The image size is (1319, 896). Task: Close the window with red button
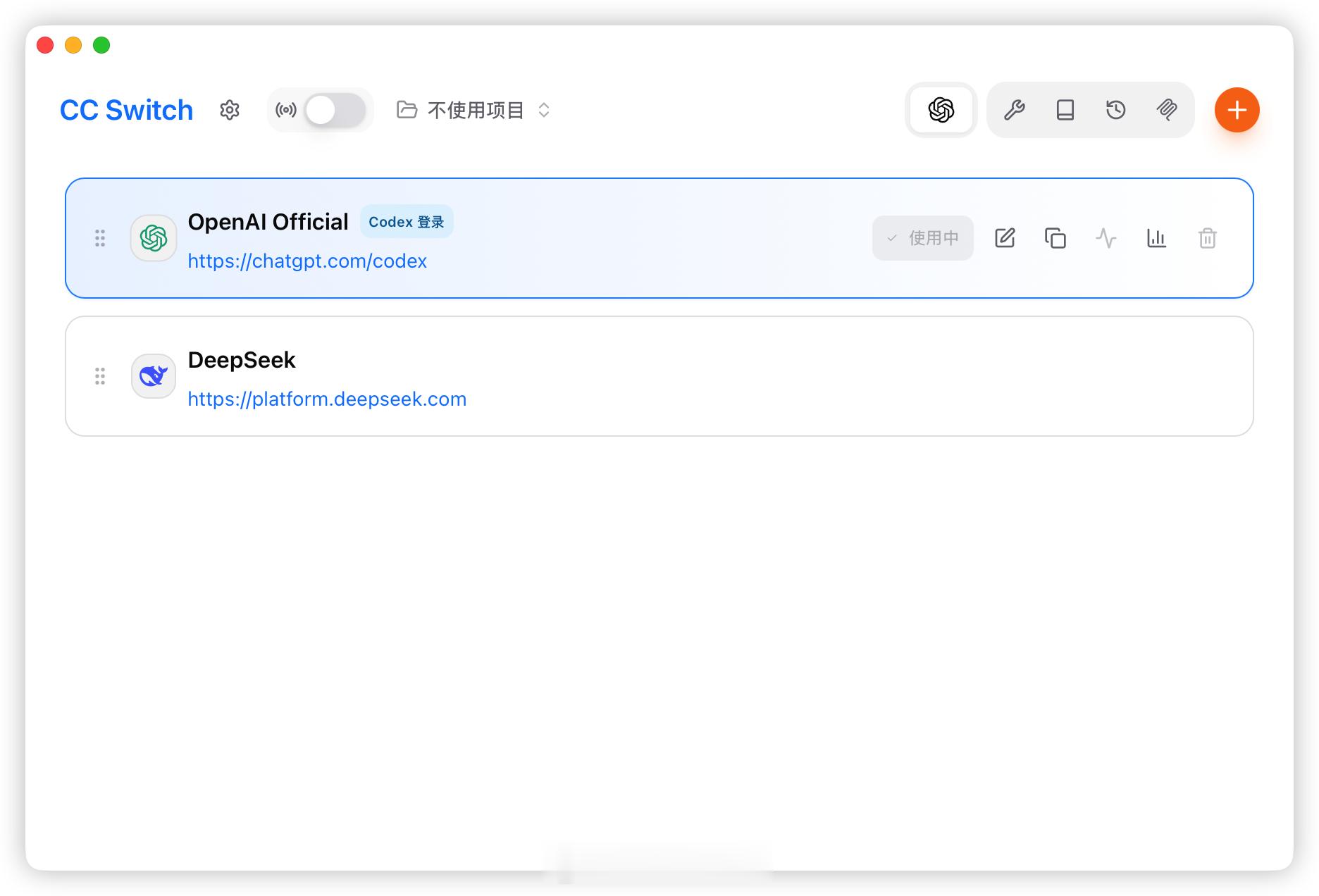point(45,45)
